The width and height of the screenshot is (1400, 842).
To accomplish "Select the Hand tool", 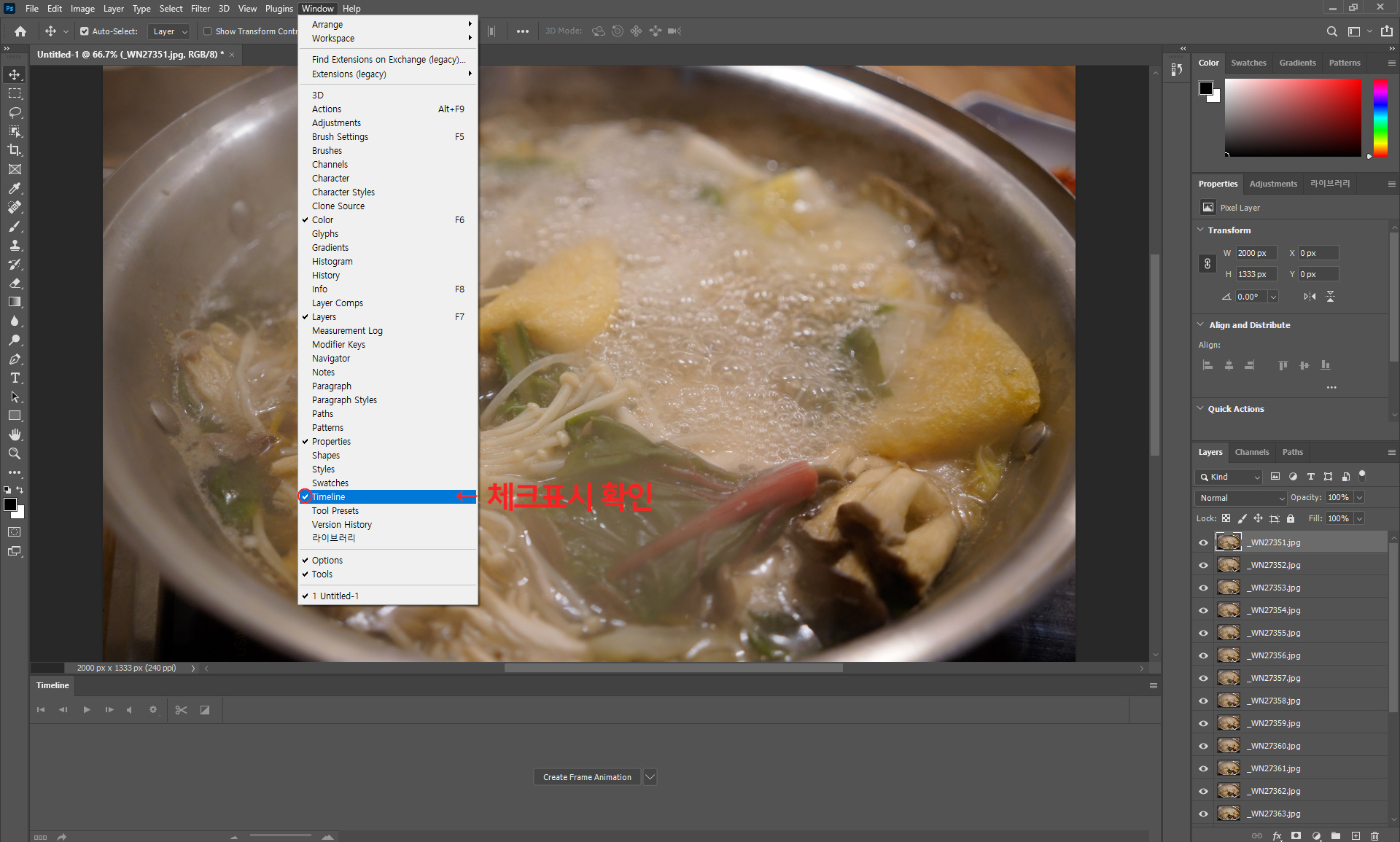I will 15,434.
